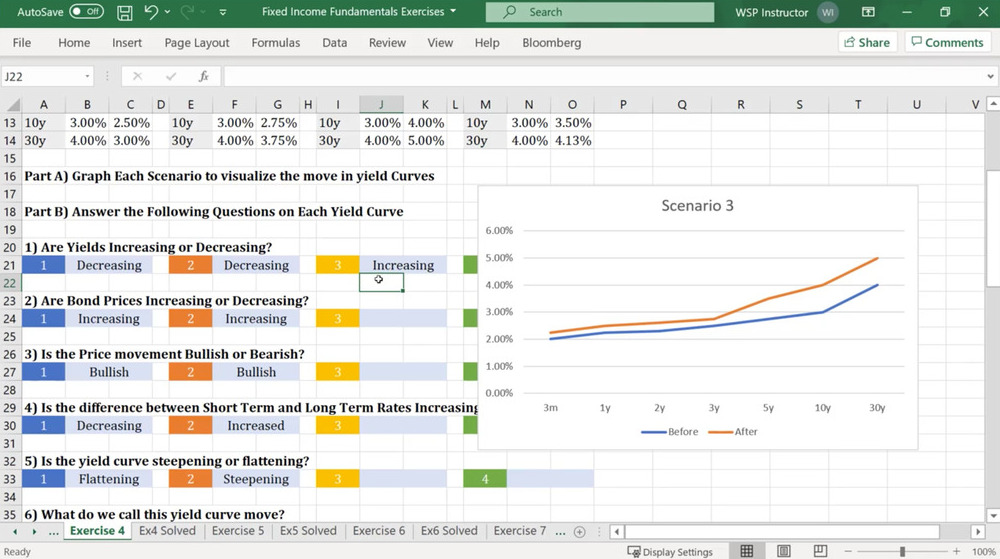Click the horizontal scrollbar left arrow
Viewport: 1000px width, 559px height.
[x=616, y=532]
